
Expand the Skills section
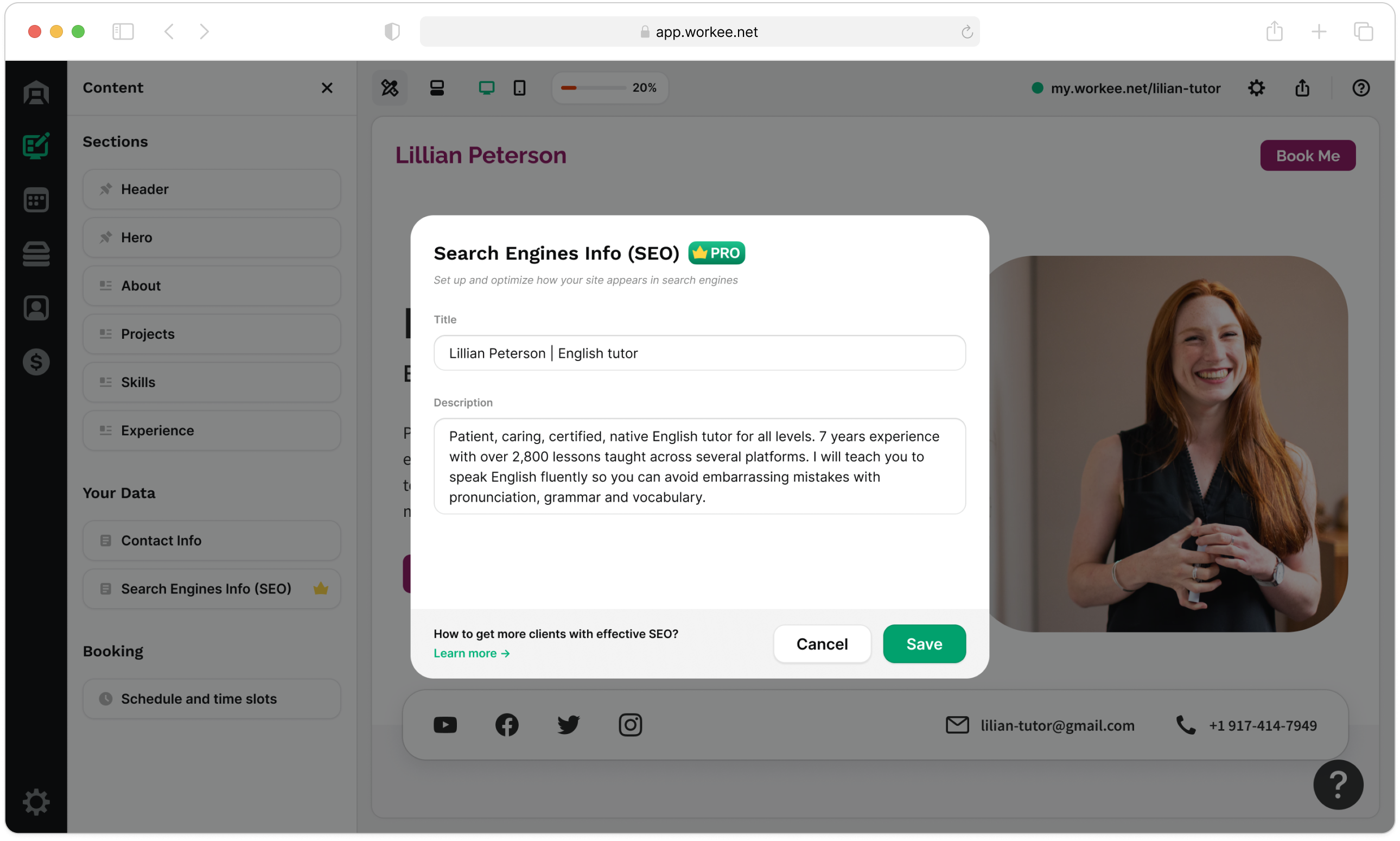click(x=211, y=382)
